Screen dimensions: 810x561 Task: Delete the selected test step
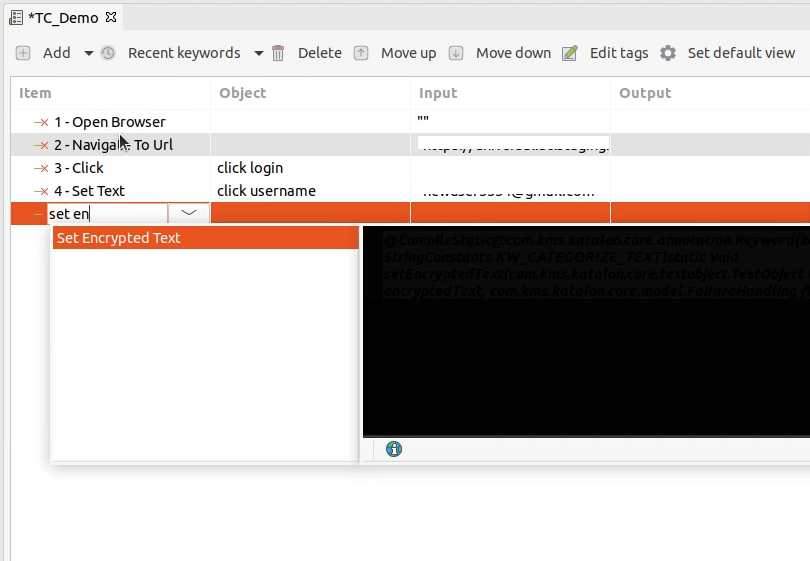pyautogui.click(x=319, y=53)
